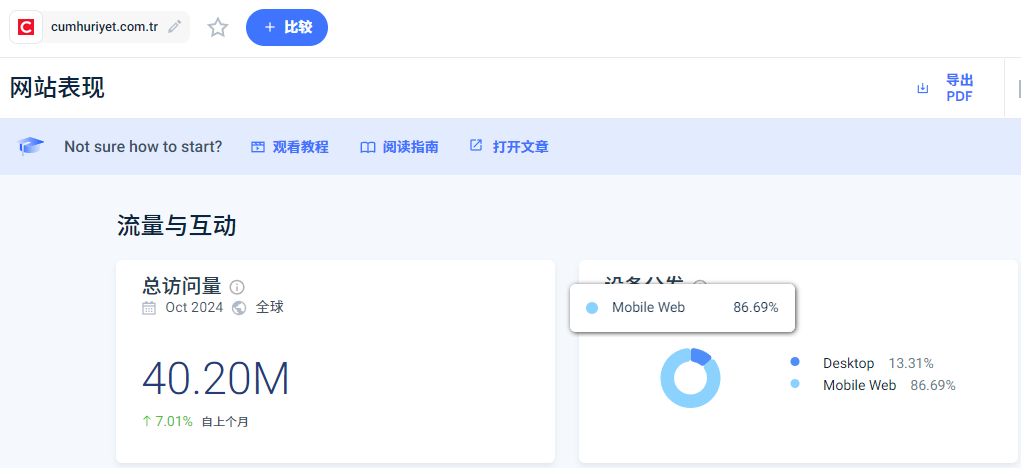This screenshot has height=468, width=1021.
Task: Star cumhuriyet.com.tr as a favorite
Action: (218, 27)
